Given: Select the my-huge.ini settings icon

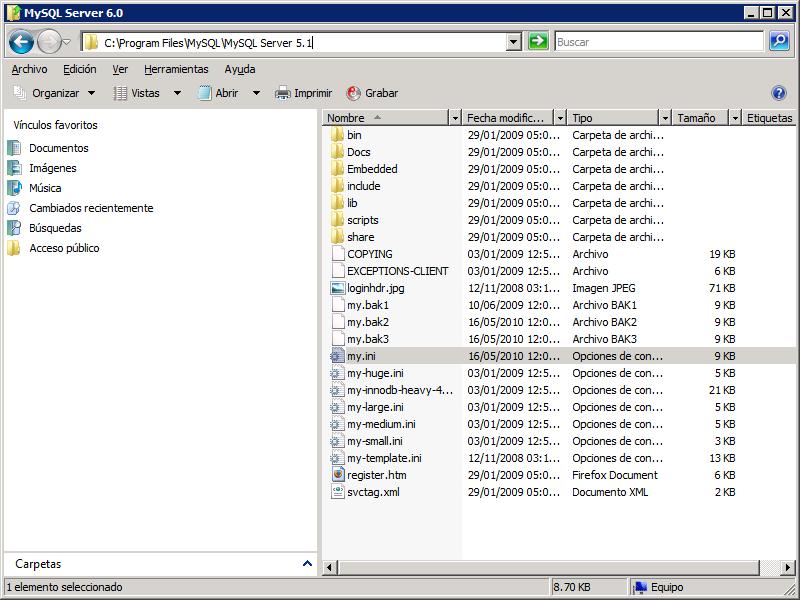Looking at the screenshot, I should tap(338, 373).
